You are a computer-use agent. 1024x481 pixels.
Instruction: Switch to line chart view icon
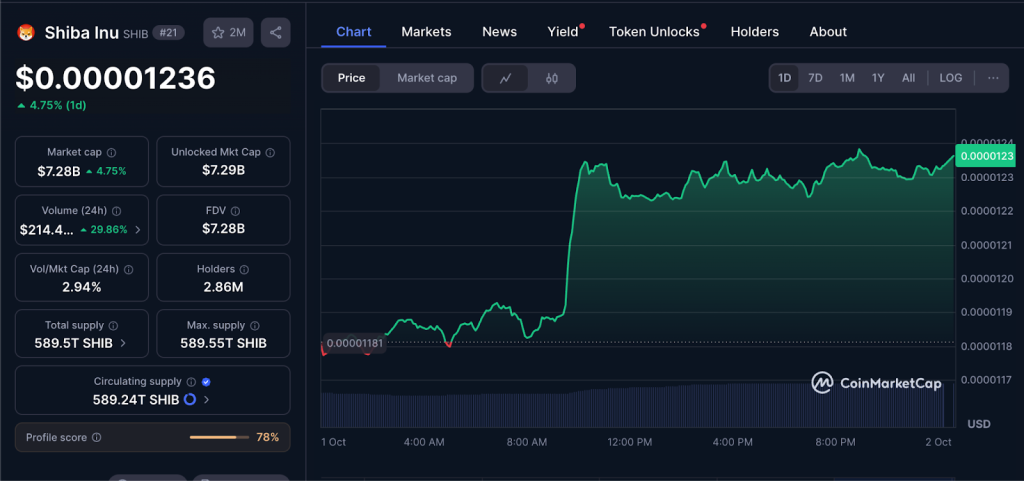coord(506,78)
